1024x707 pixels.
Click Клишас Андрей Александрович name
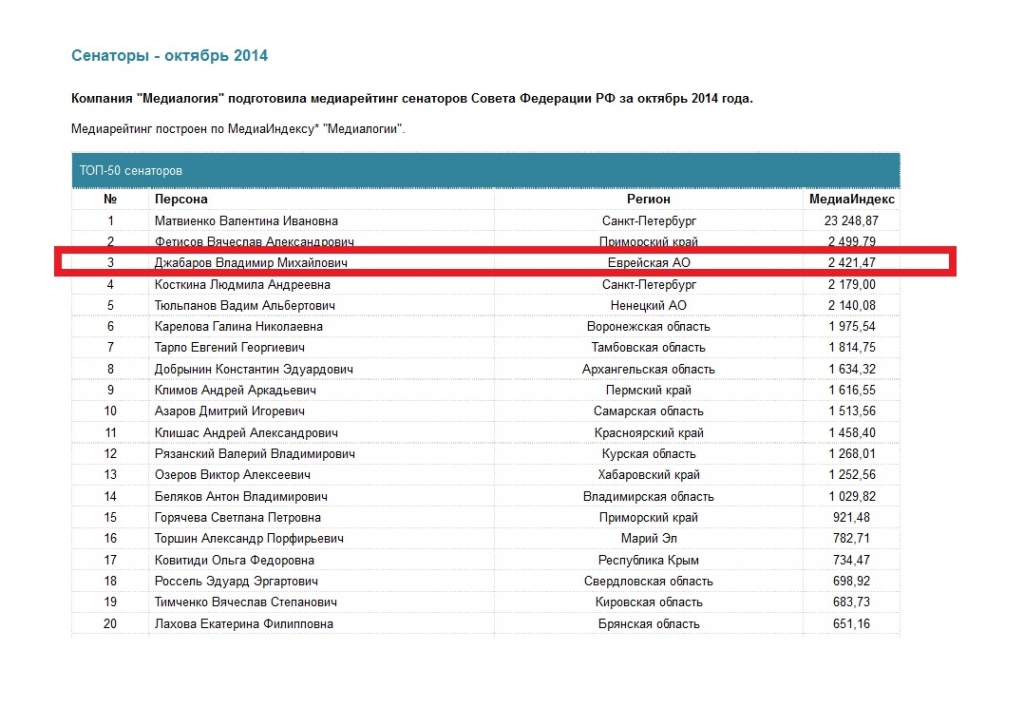coord(246,433)
